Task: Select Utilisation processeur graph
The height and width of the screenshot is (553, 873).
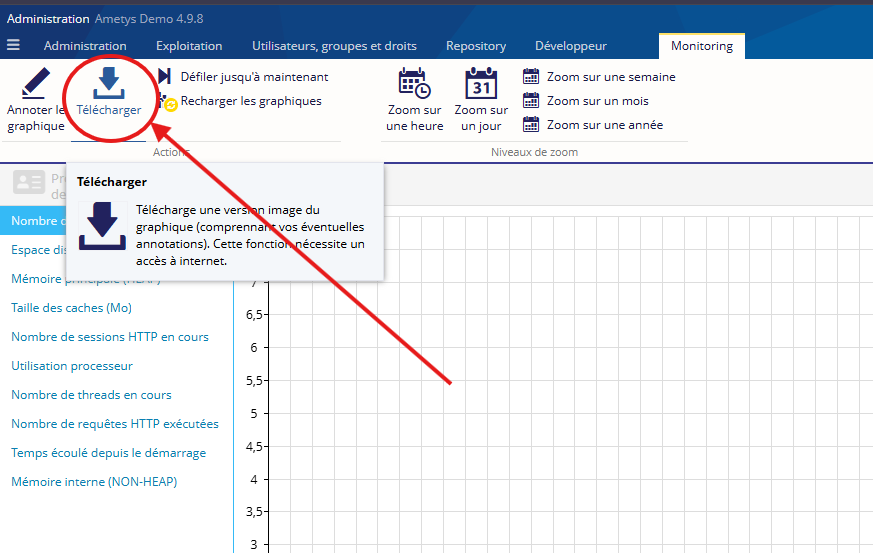Action: pos(72,366)
